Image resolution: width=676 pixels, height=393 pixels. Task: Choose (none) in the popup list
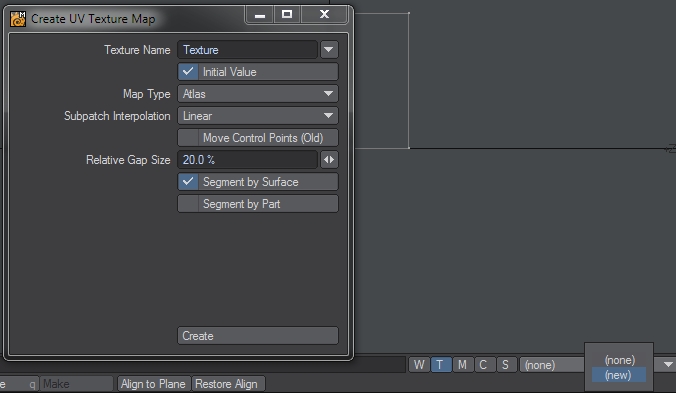tap(619, 360)
